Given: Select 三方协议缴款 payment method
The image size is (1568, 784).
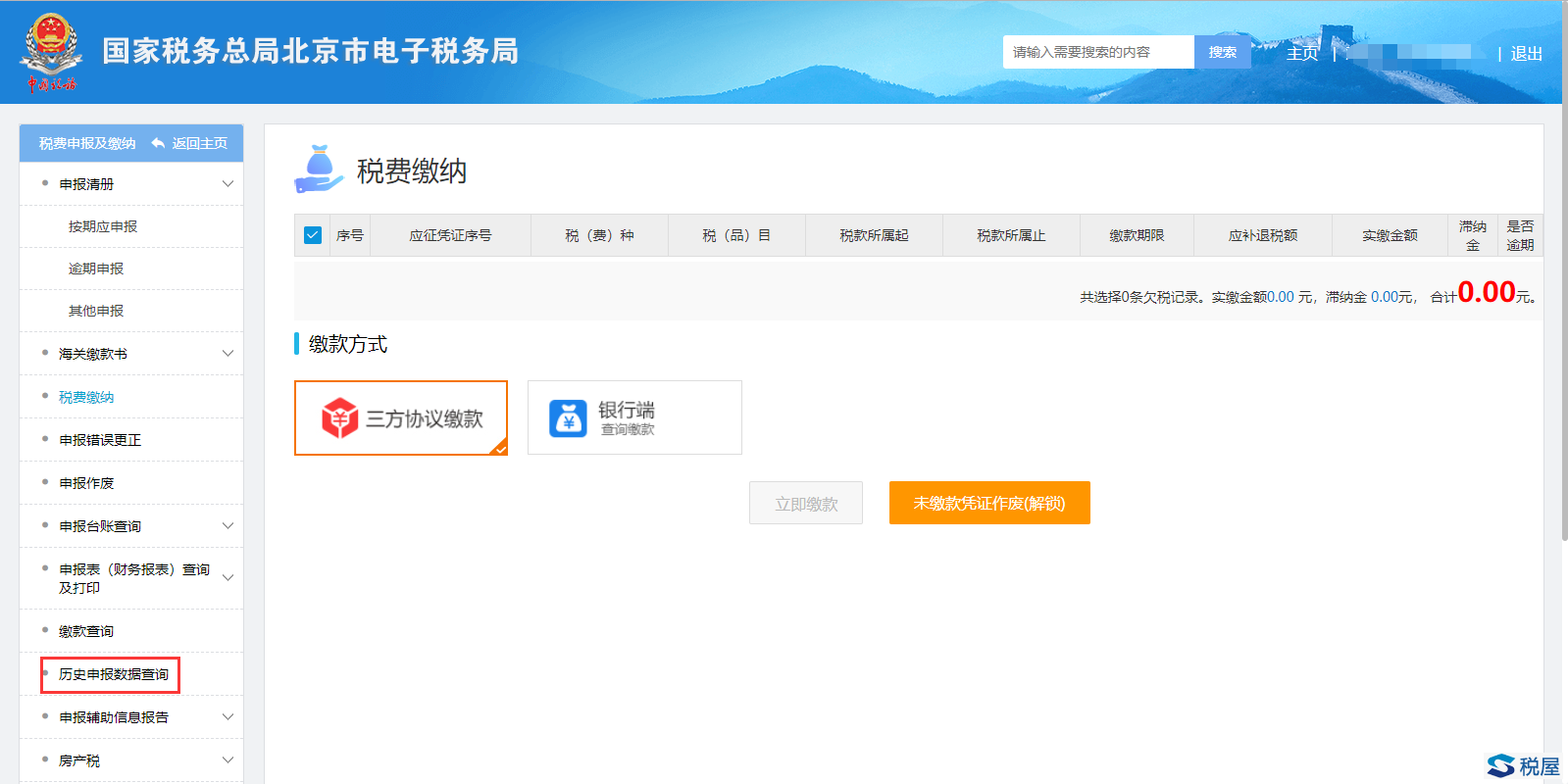Looking at the screenshot, I should pyautogui.click(x=401, y=418).
